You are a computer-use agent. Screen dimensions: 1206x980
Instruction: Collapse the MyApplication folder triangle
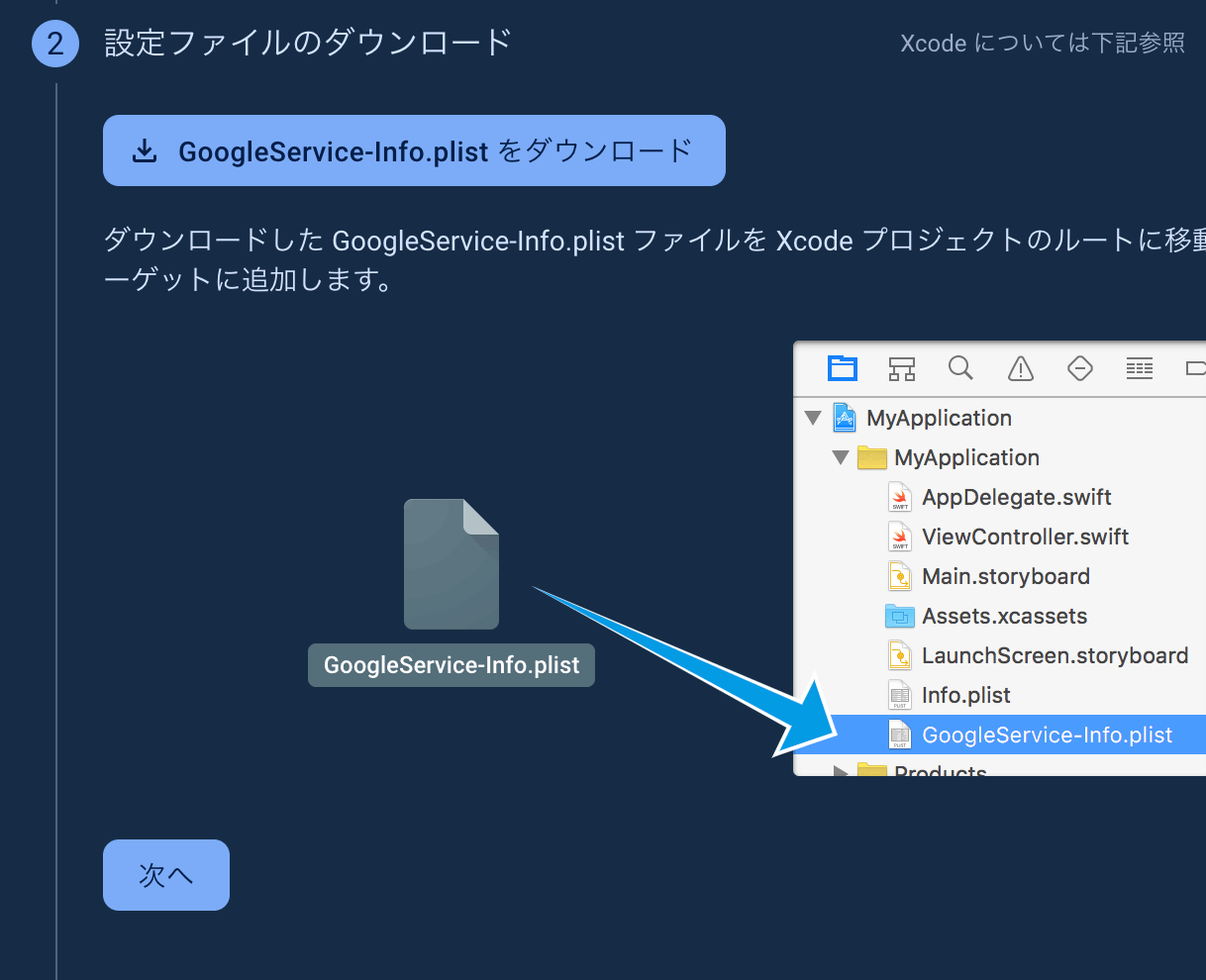point(841,457)
